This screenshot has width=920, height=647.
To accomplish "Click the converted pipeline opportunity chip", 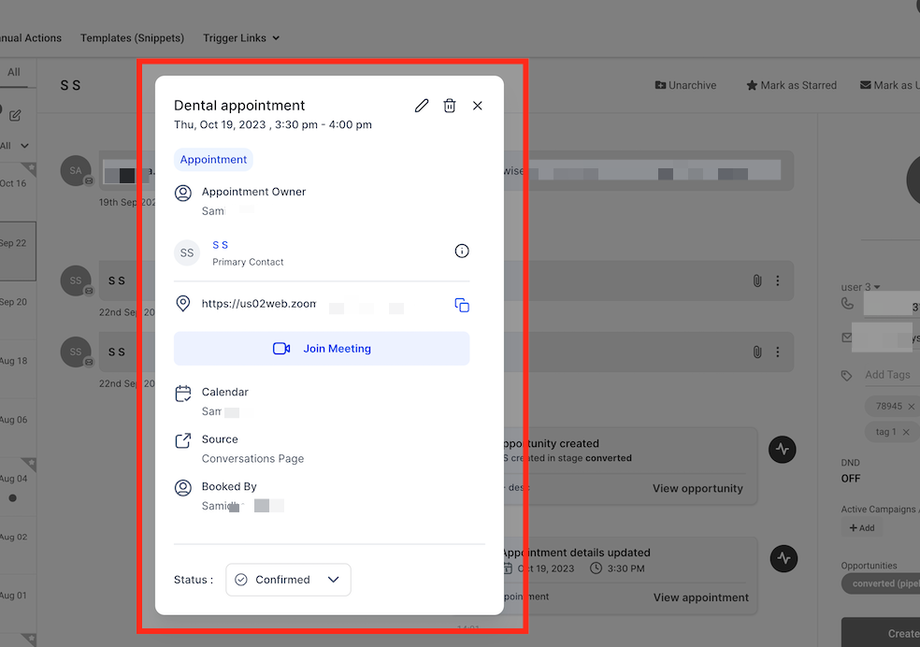I will tap(881, 584).
